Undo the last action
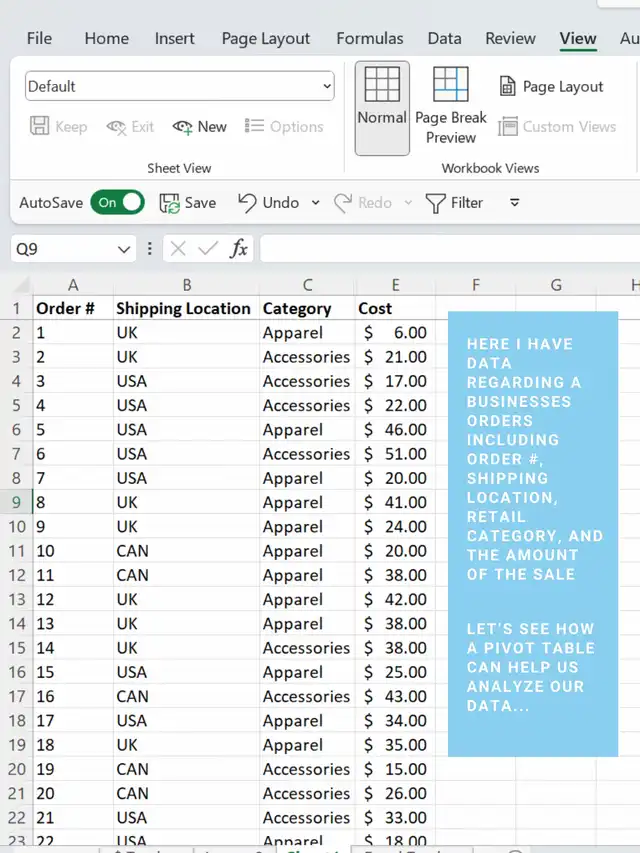 pos(248,203)
